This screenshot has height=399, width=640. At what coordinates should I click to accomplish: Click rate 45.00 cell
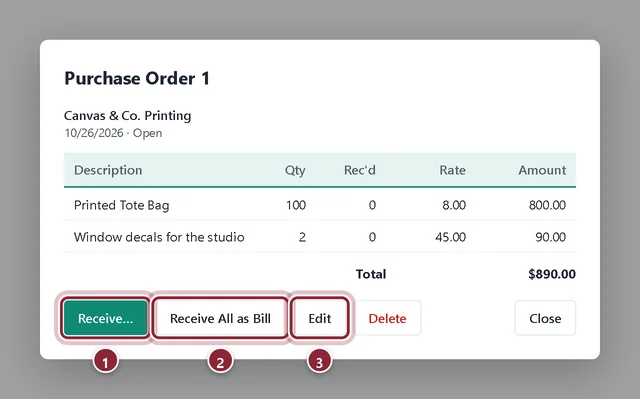point(450,237)
